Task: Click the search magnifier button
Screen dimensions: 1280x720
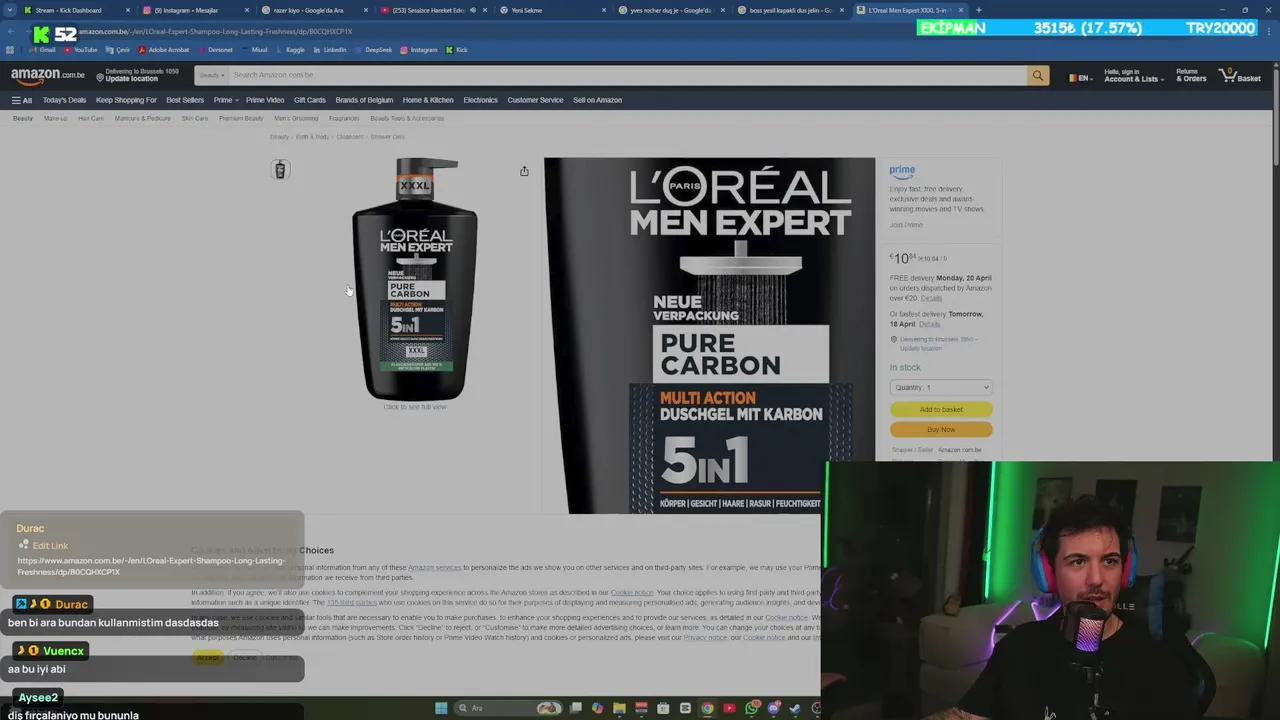Action: click(1038, 75)
